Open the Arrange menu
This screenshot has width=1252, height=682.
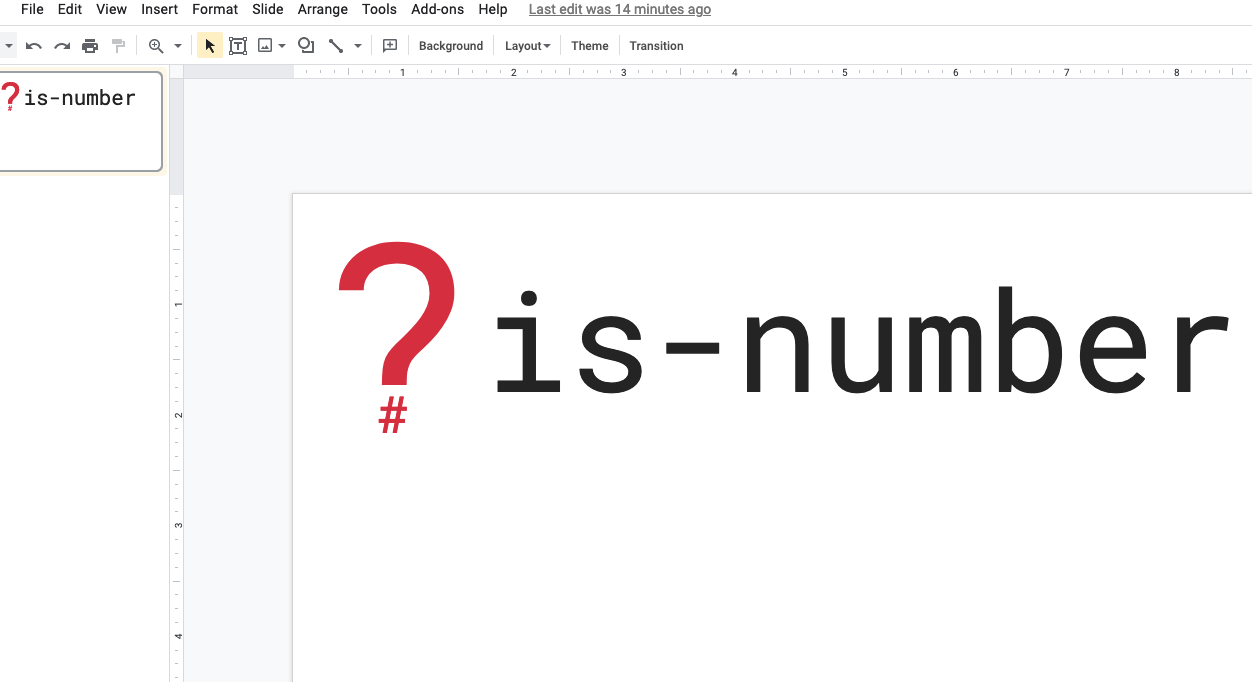tap(322, 9)
